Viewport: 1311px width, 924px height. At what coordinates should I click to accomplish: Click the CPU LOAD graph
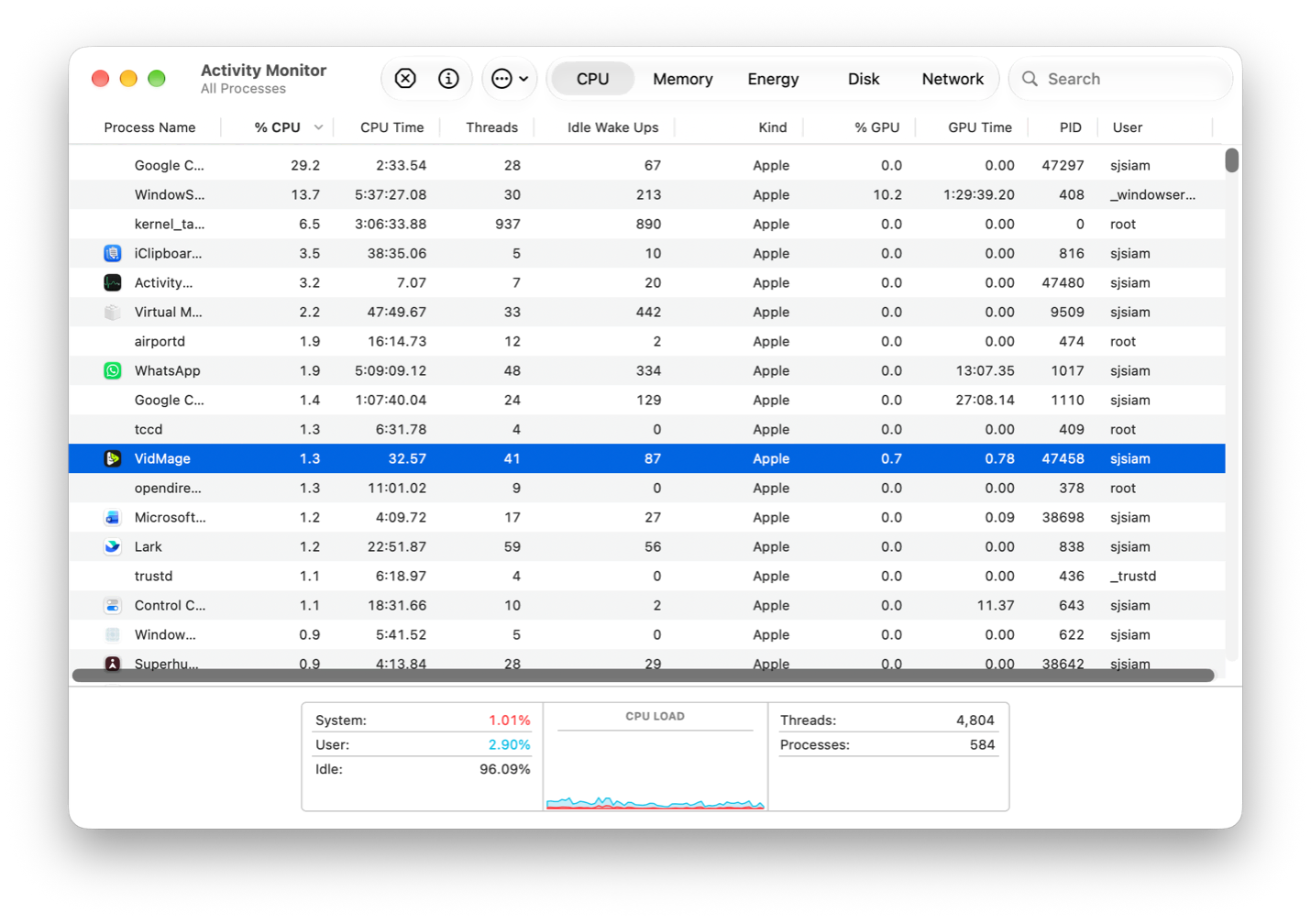point(655,757)
